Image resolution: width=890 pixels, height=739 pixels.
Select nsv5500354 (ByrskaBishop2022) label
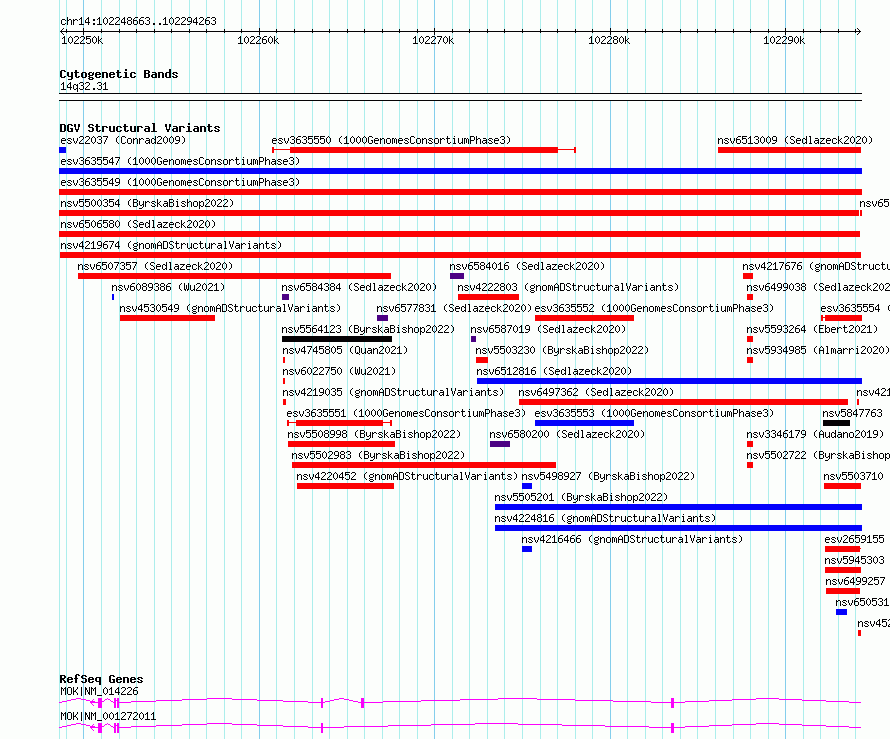[147, 203]
